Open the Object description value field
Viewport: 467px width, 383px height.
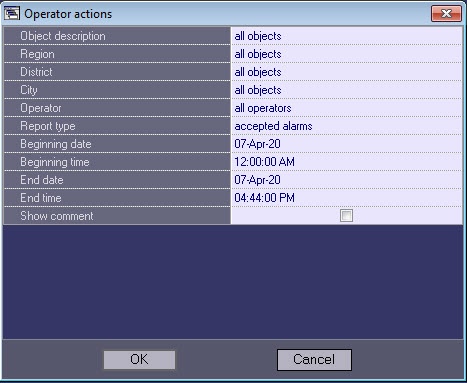(x=346, y=36)
